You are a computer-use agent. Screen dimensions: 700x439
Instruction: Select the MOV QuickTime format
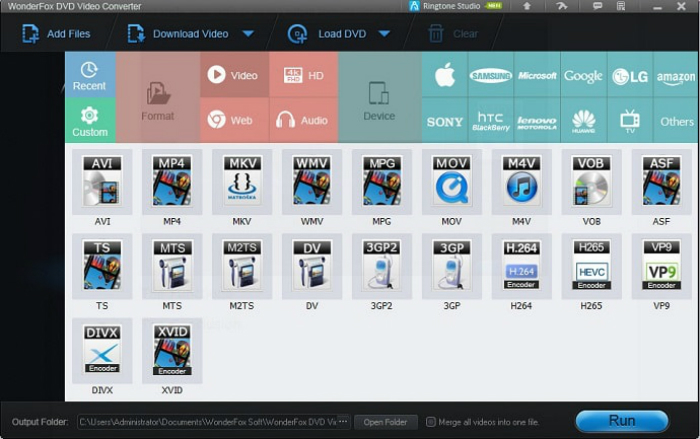point(452,182)
